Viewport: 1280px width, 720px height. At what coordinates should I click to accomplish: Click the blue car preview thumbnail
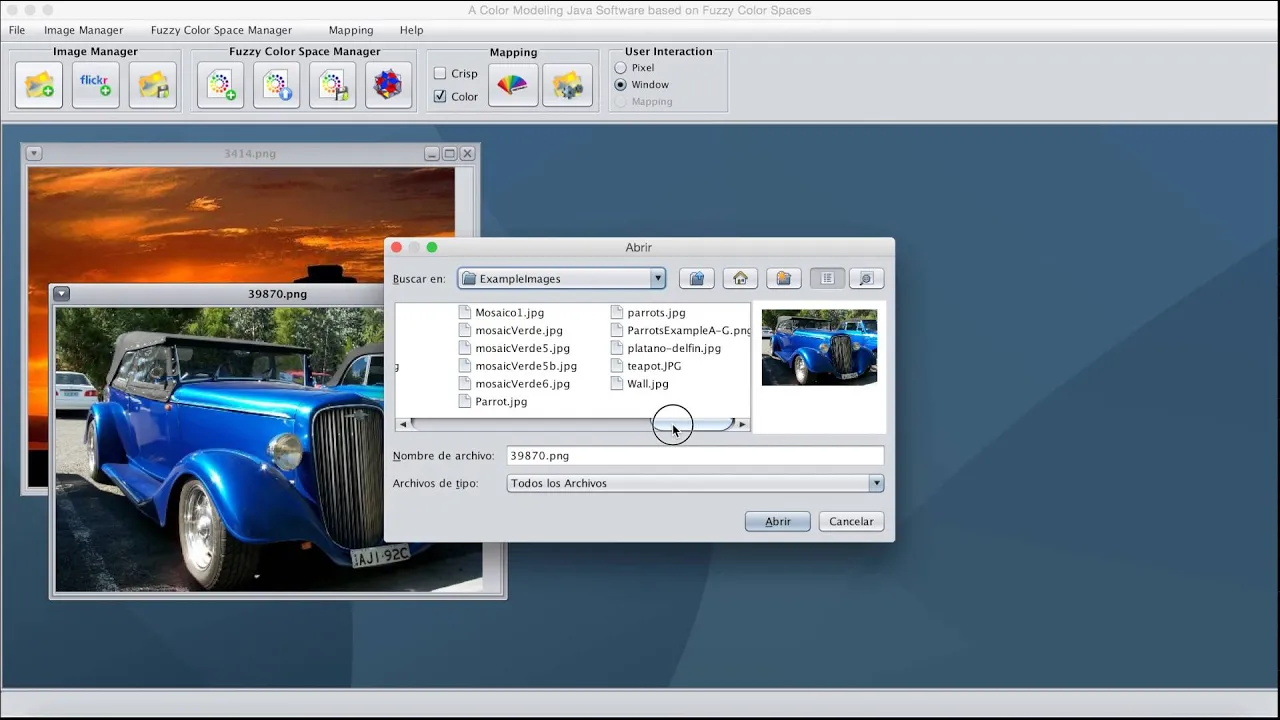(x=819, y=348)
